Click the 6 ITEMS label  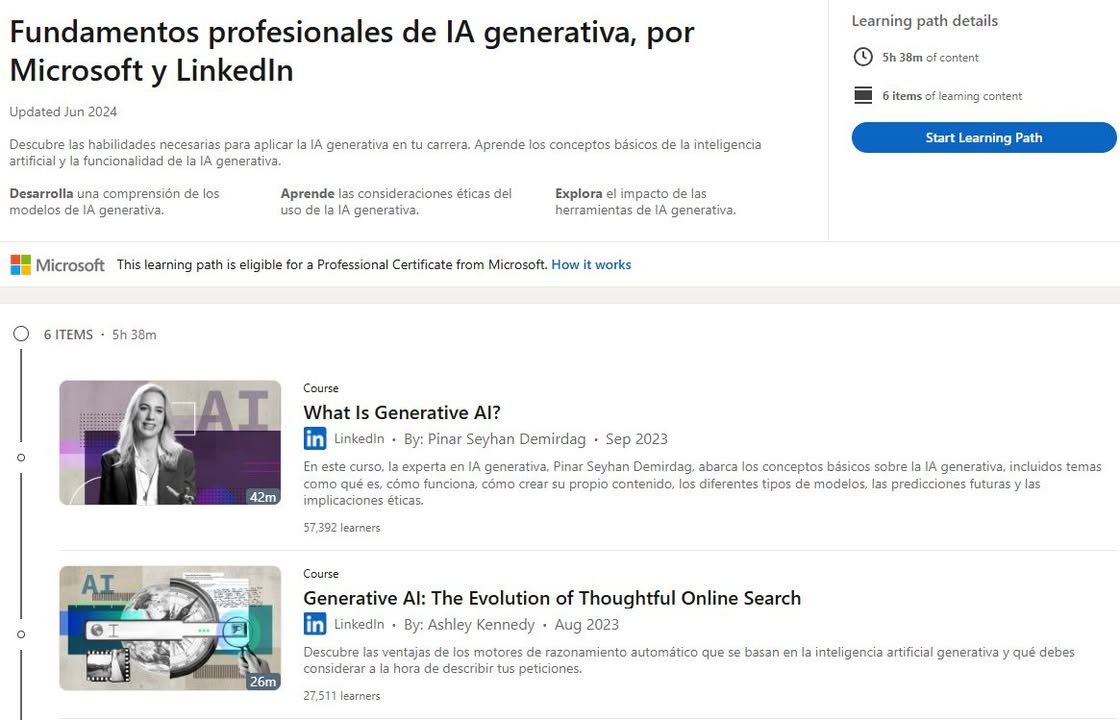pos(68,334)
